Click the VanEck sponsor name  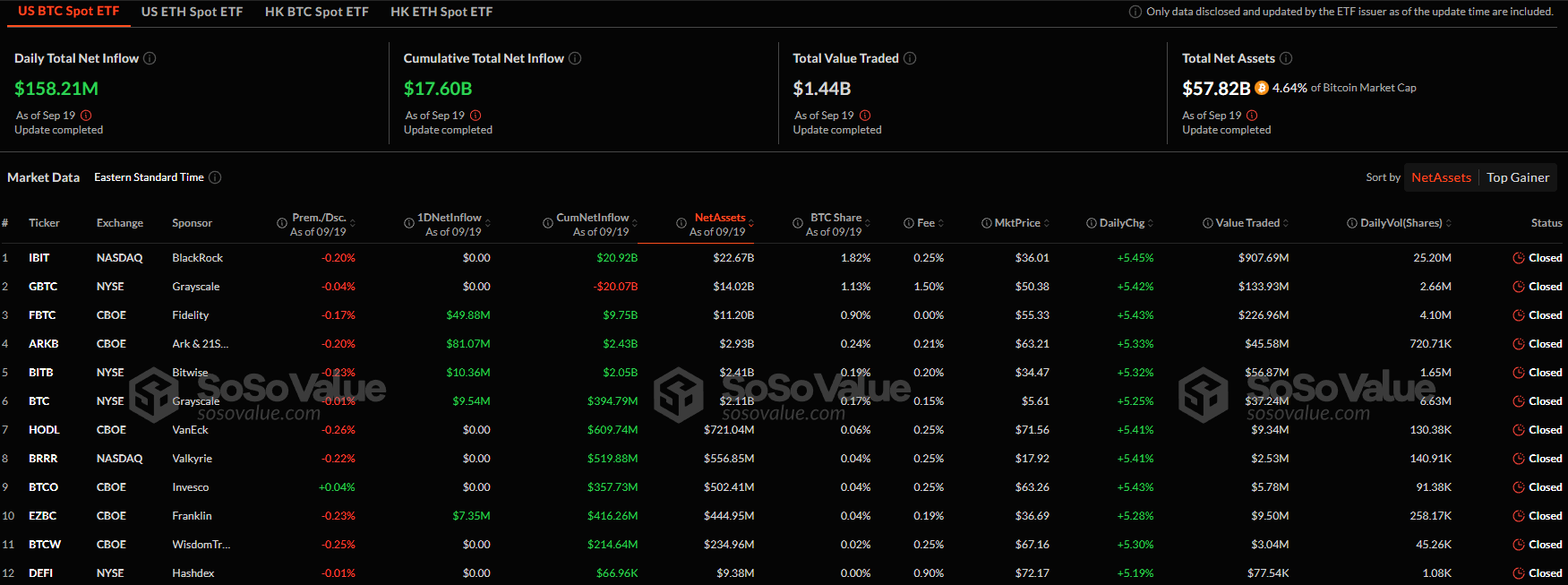click(191, 430)
